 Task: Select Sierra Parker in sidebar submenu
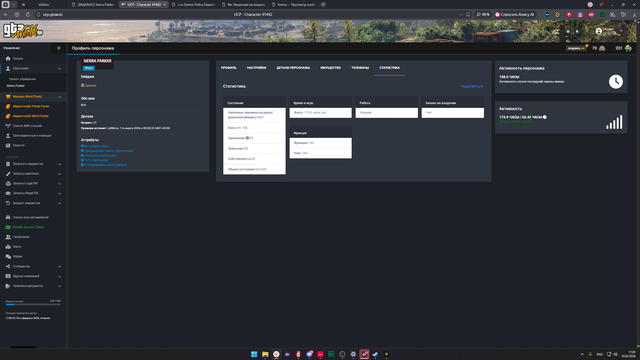(16, 86)
